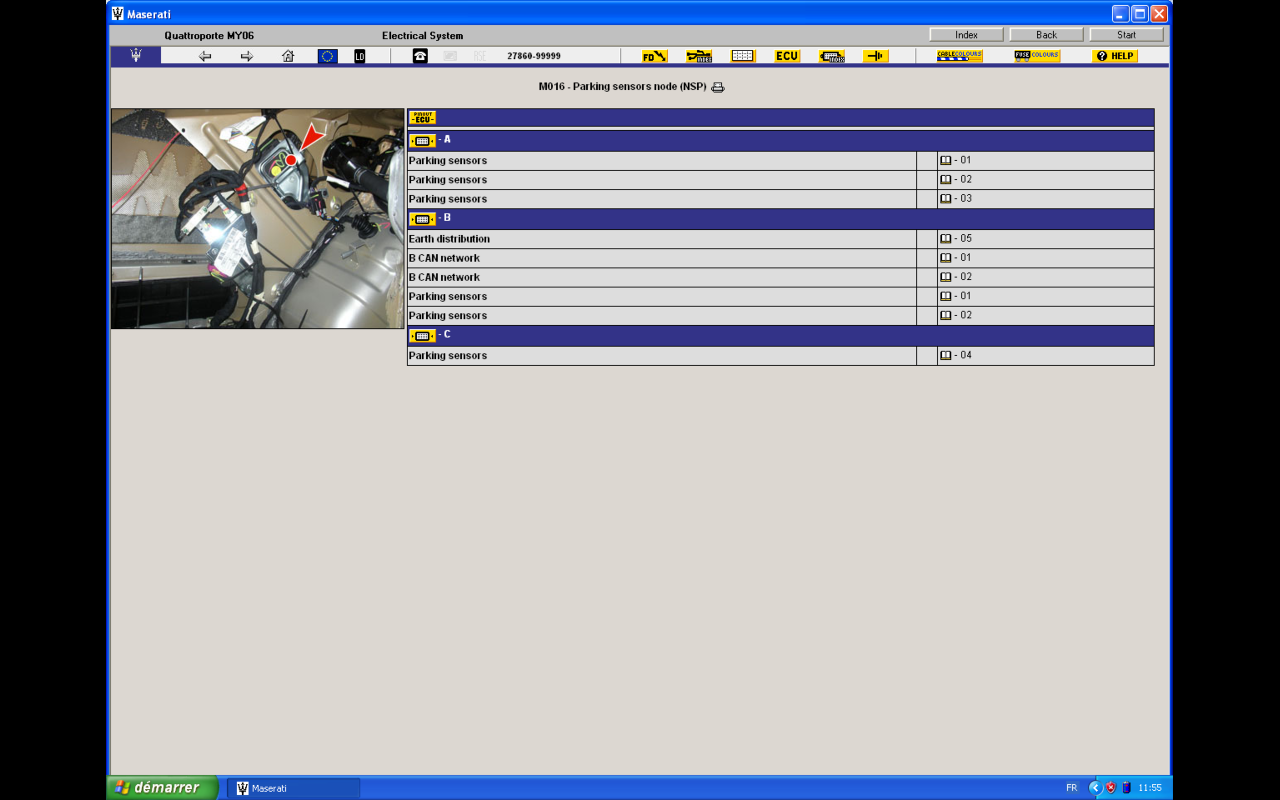
Task: Click the chassis number range 27860-99999
Action: coord(534,56)
